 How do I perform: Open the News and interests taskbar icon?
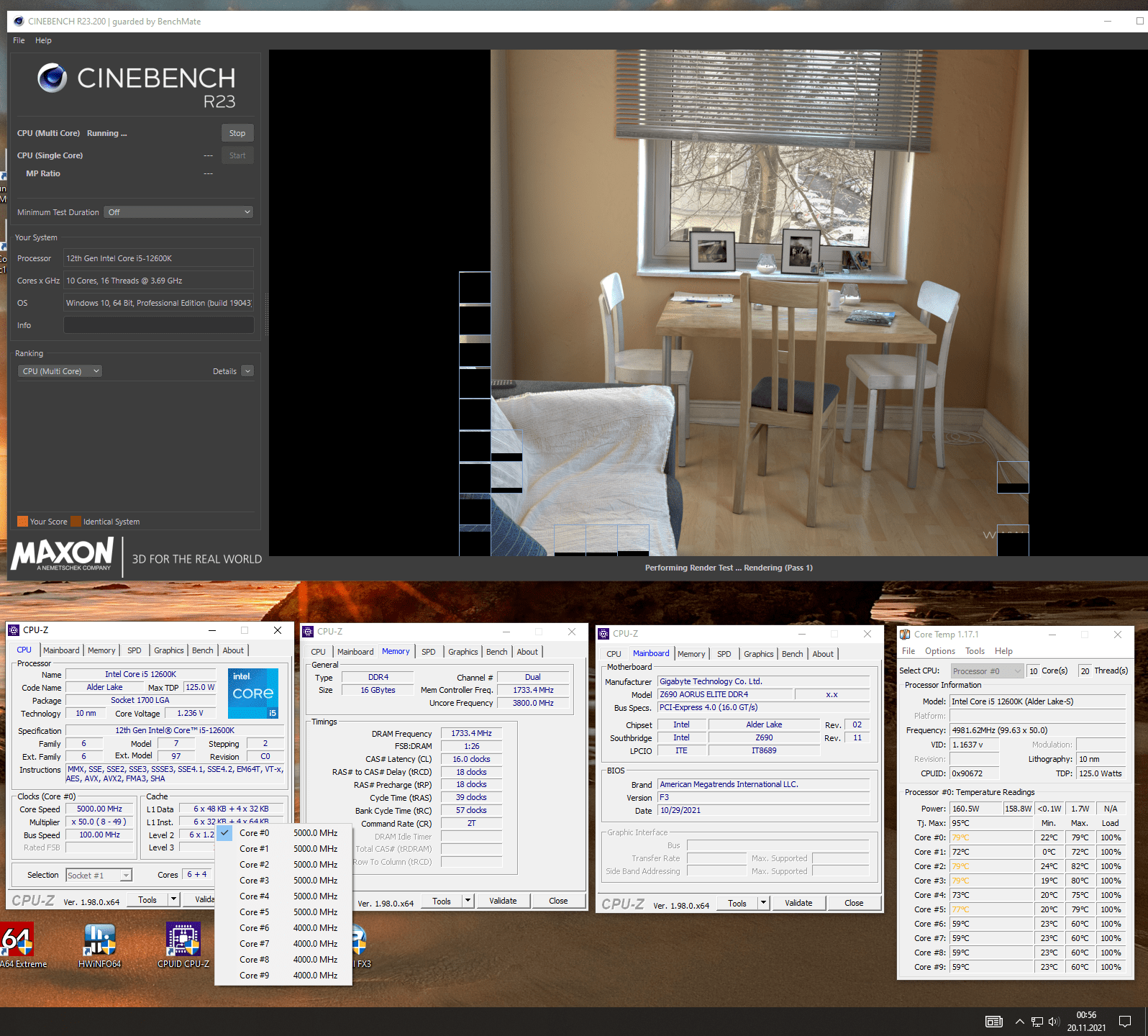[993, 1022]
